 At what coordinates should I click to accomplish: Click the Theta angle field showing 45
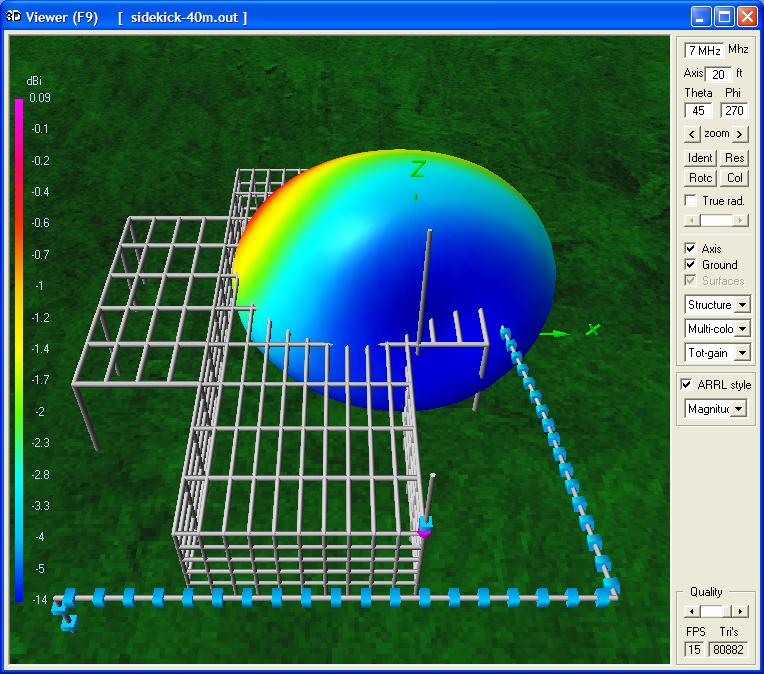(698, 111)
